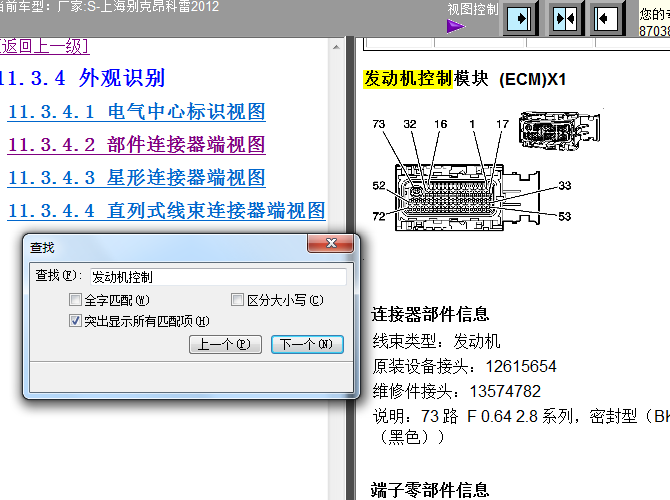The width and height of the screenshot is (670, 500).
Task: Open the 返回上一级 link
Action: (x=44, y=46)
